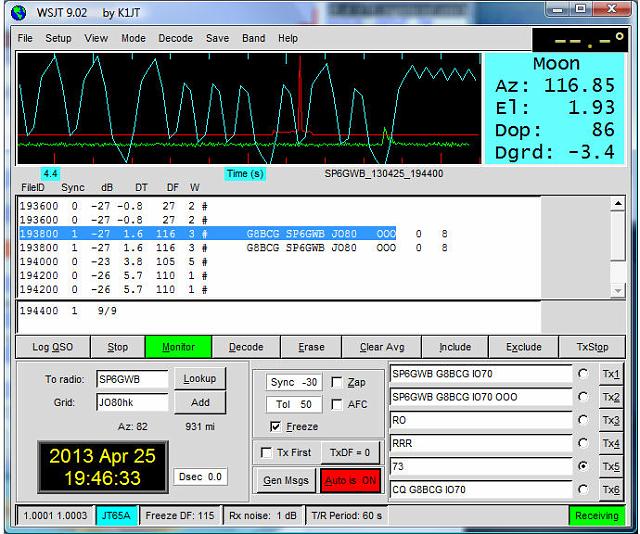This screenshot has width=640, height=534.
Task: Open the Decode menu
Action: click(x=176, y=38)
